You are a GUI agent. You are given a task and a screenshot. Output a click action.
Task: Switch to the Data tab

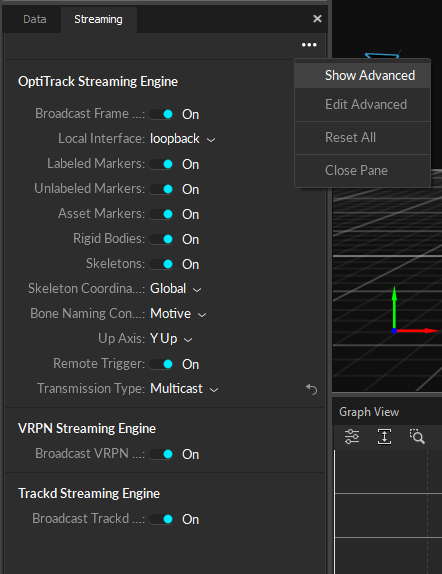coord(34,19)
